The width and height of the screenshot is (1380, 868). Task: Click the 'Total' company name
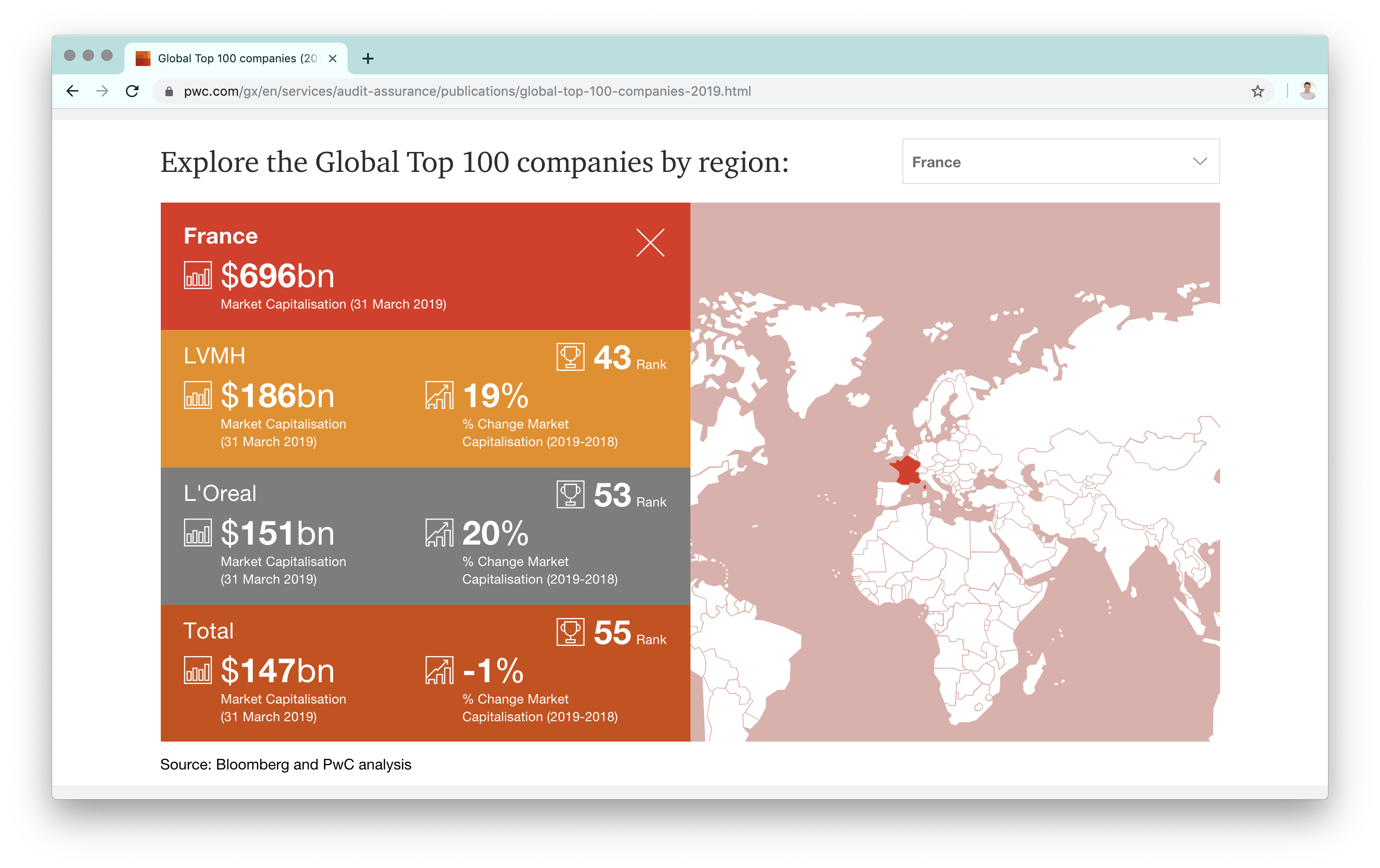(209, 631)
